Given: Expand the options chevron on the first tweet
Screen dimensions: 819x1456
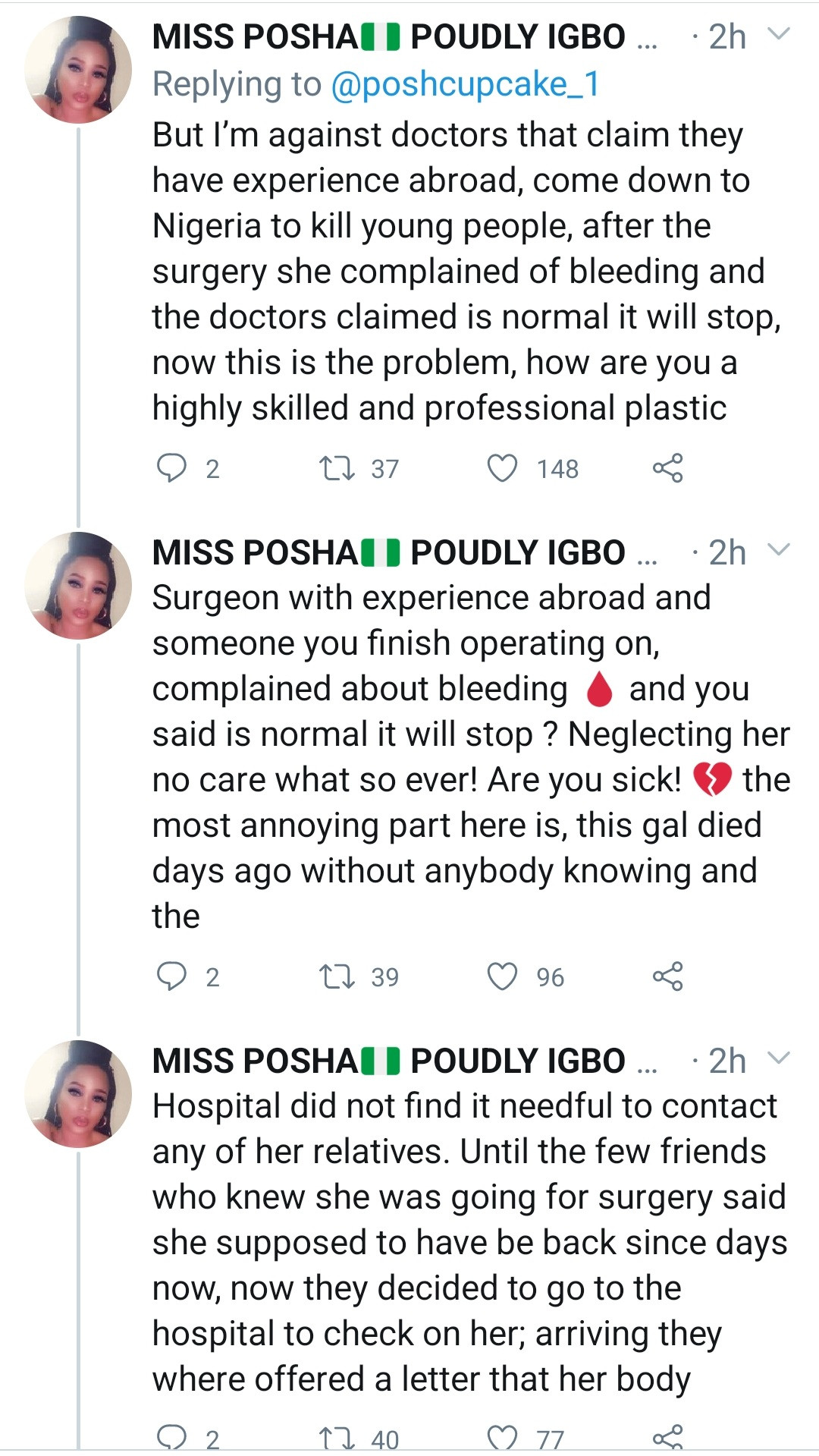Looking at the screenshot, I should (778, 33).
